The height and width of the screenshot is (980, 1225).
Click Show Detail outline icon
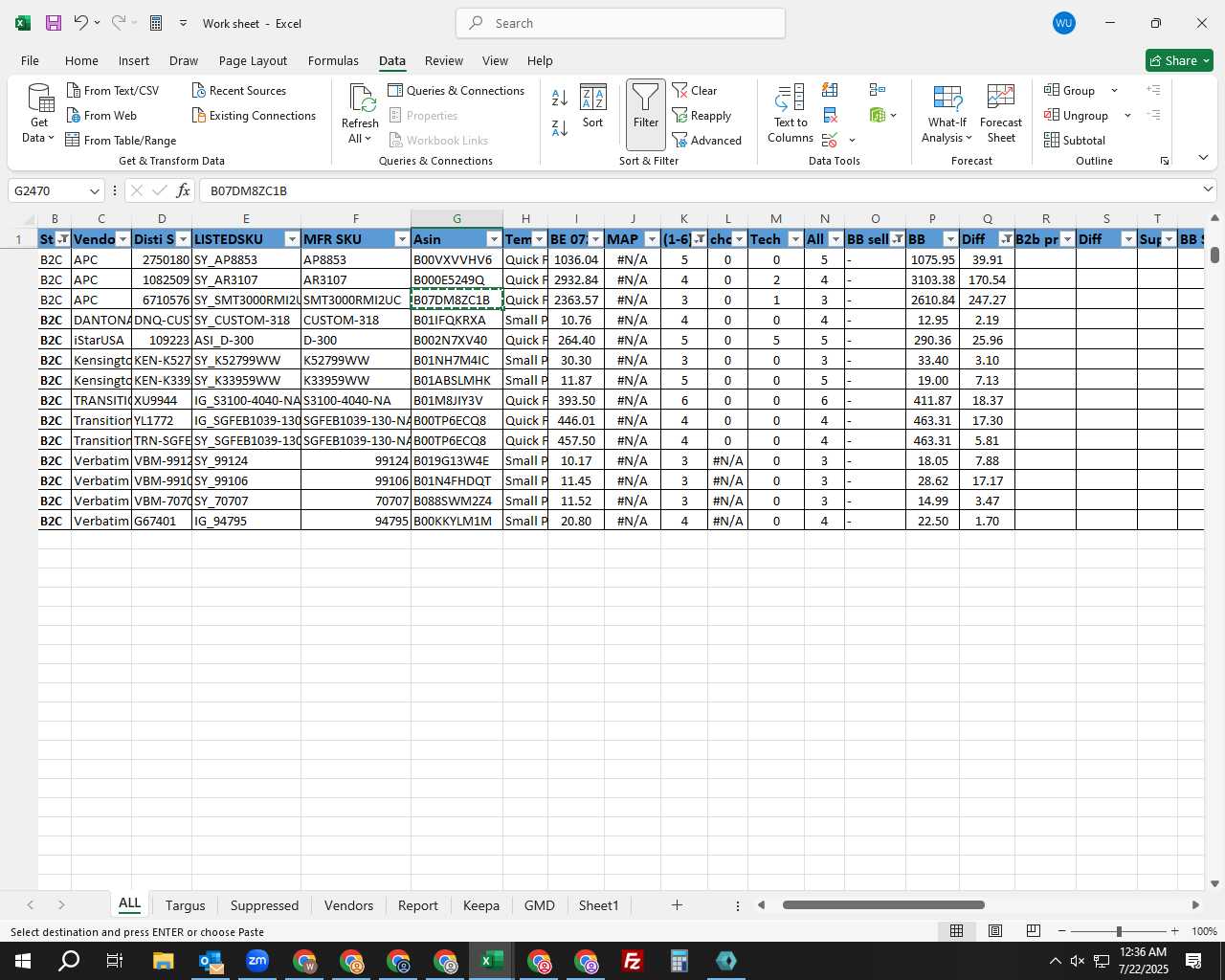[x=1153, y=90]
